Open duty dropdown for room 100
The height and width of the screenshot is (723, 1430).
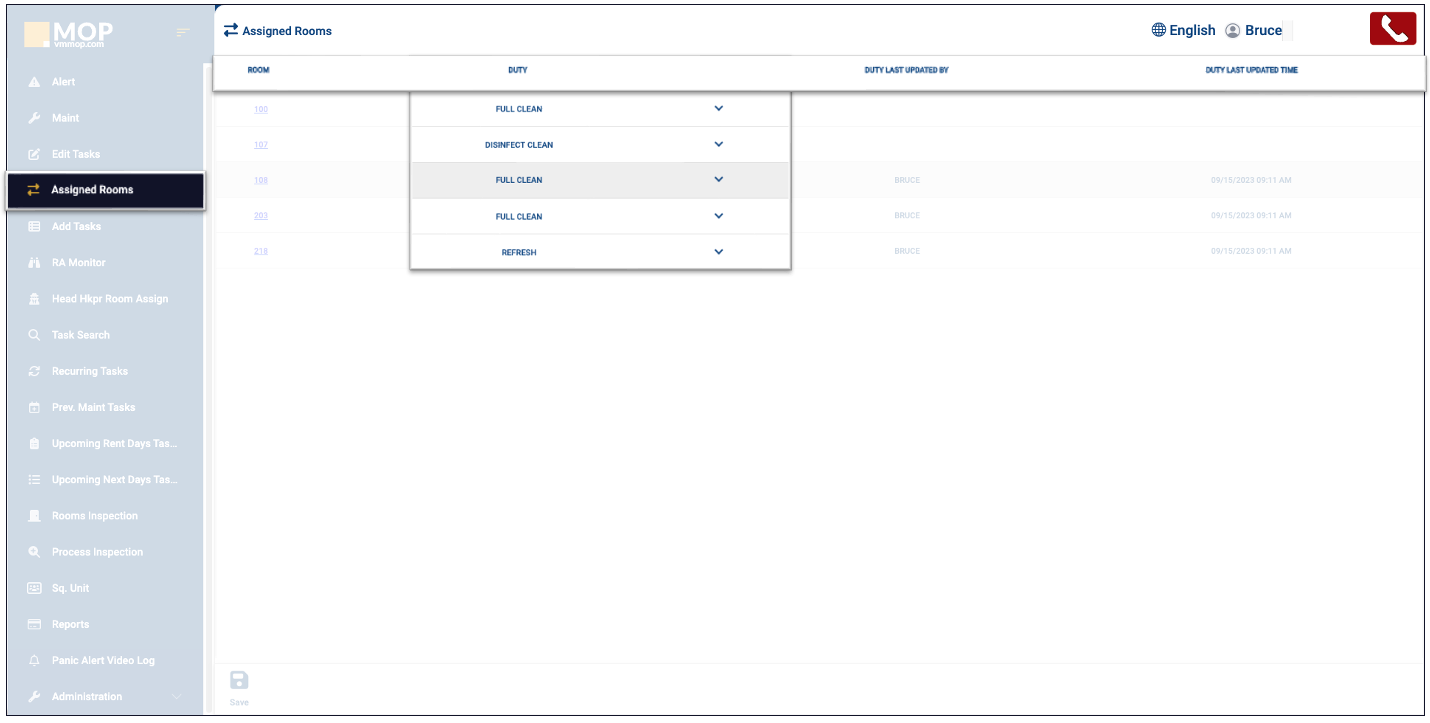click(718, 109)
